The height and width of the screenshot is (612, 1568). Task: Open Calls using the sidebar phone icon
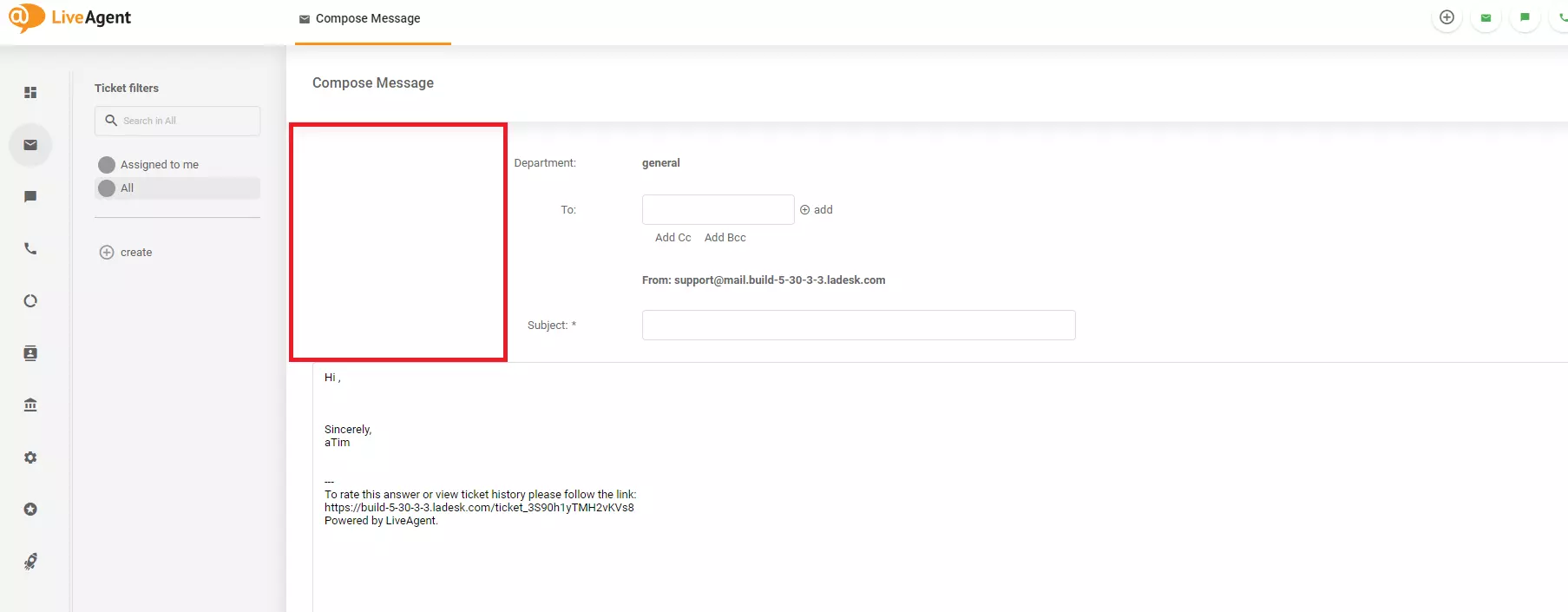30,249
